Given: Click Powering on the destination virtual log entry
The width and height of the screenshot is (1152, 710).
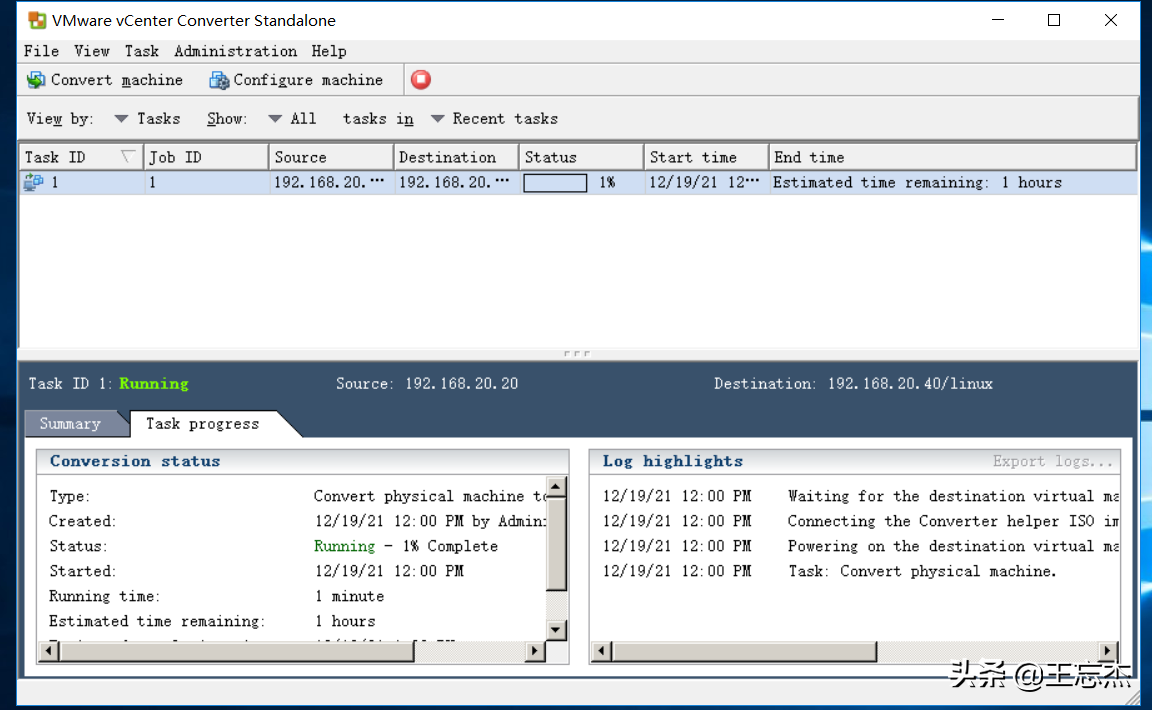Looking at the screenshot, I should (x=953, y=546).
